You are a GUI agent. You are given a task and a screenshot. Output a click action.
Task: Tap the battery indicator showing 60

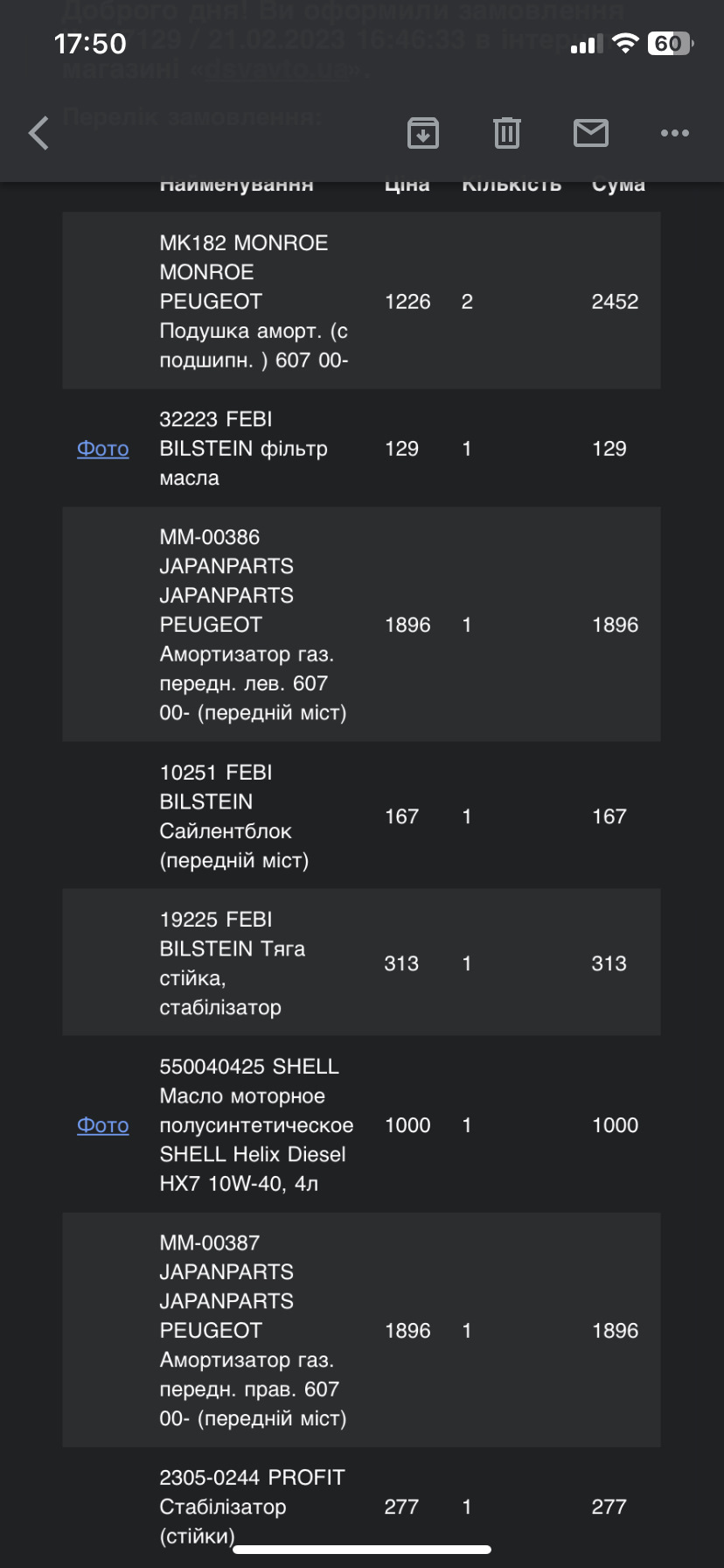coord(670,44)
